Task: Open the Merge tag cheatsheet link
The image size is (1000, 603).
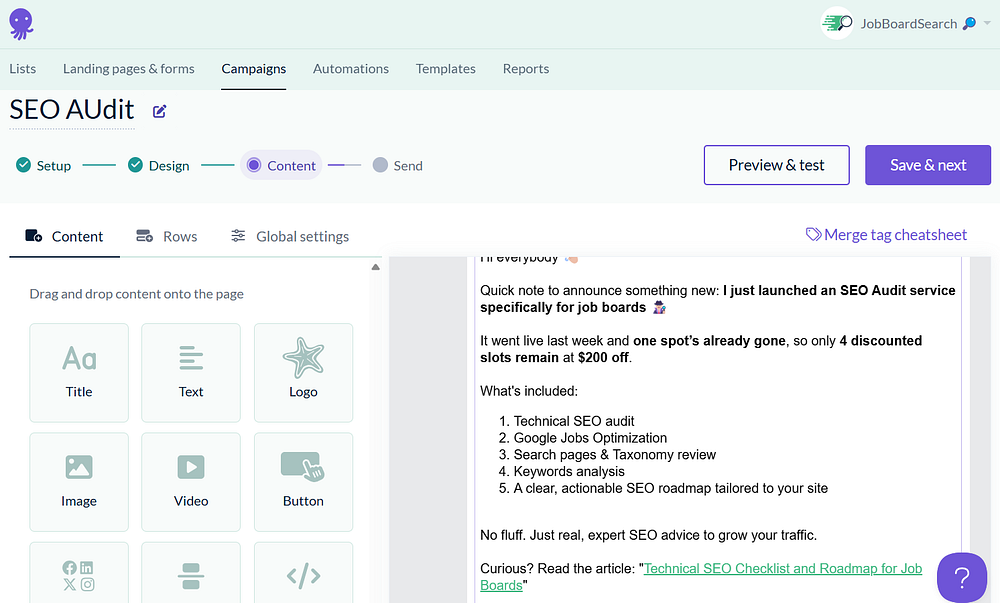Action: point(886,235)
